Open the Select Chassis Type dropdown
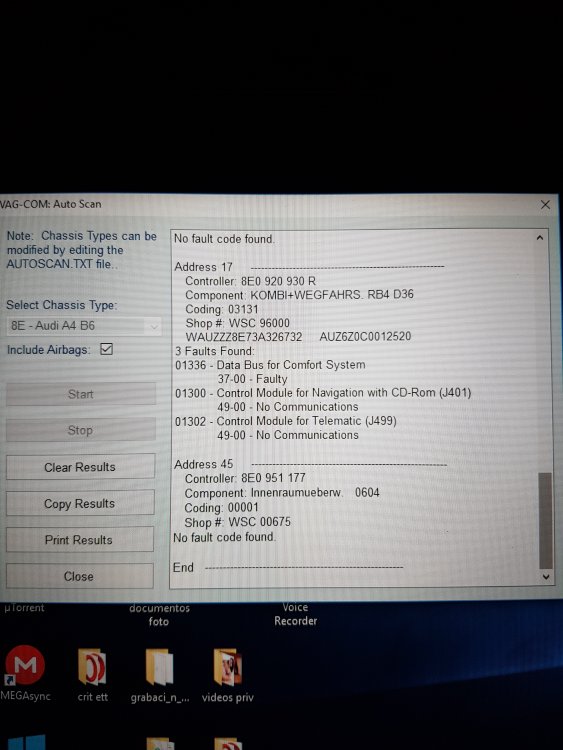This screenshot has width=563, height=750. coord(83,326)
